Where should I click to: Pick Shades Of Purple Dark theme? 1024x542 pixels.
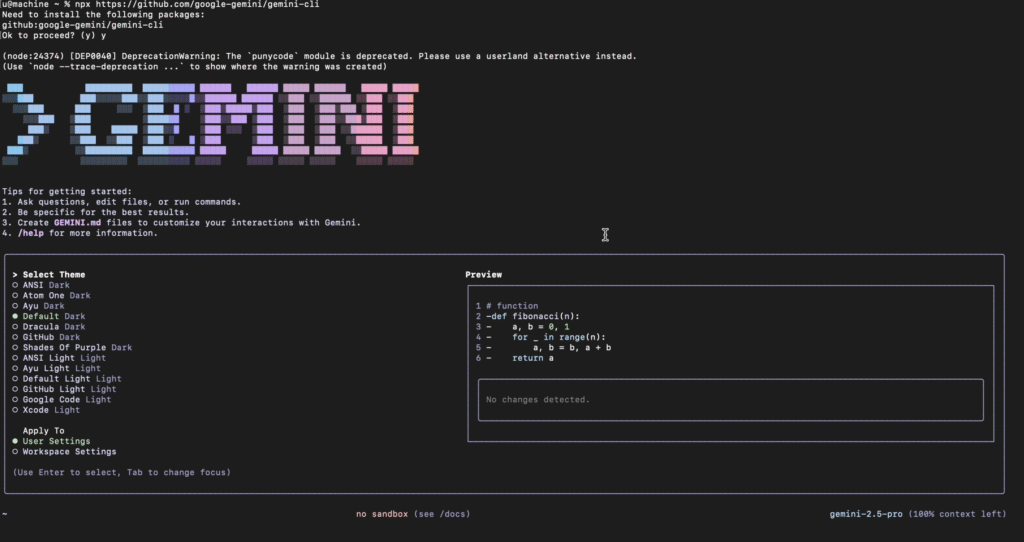point(72,348)
